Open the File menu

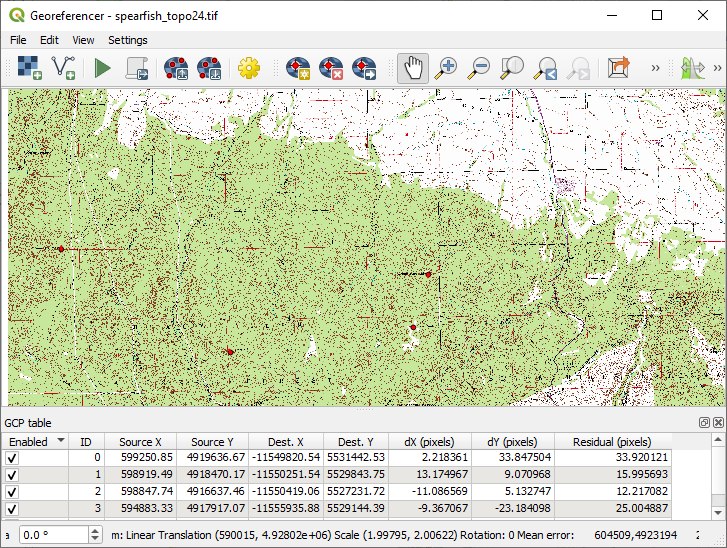18,40
